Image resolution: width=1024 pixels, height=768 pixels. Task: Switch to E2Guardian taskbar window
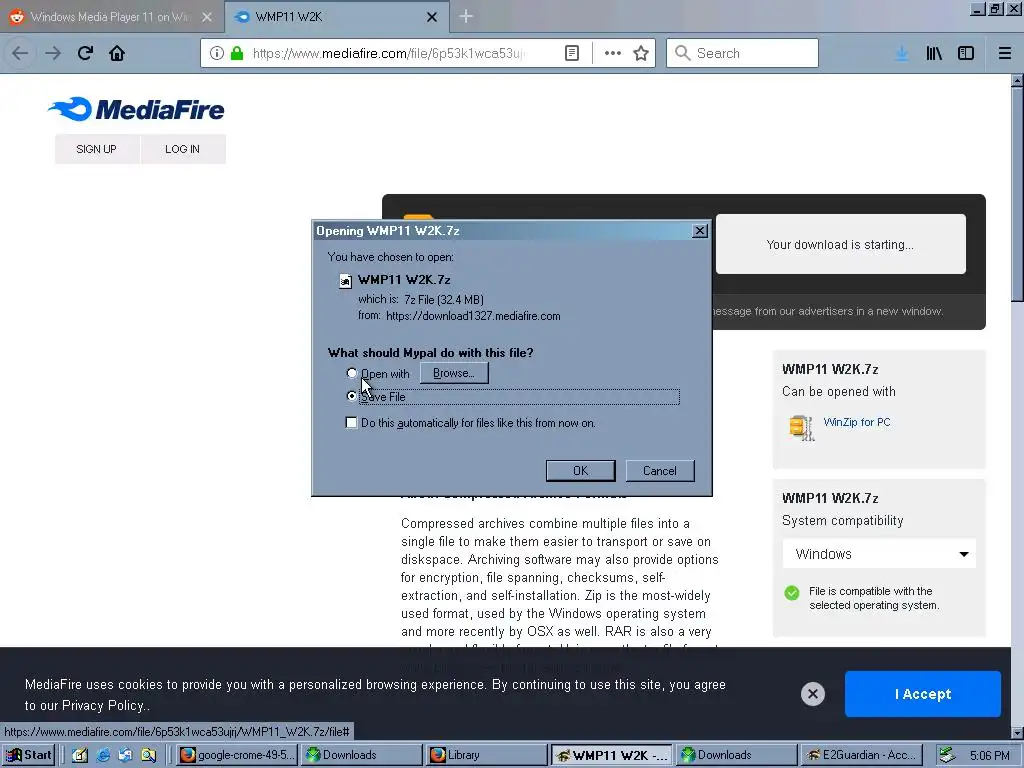tap(862, 755)
